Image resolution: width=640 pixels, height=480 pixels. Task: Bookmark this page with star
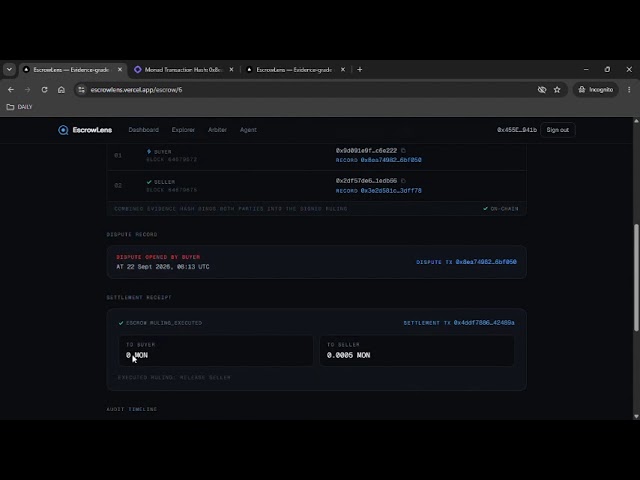(x=557, y=90)
